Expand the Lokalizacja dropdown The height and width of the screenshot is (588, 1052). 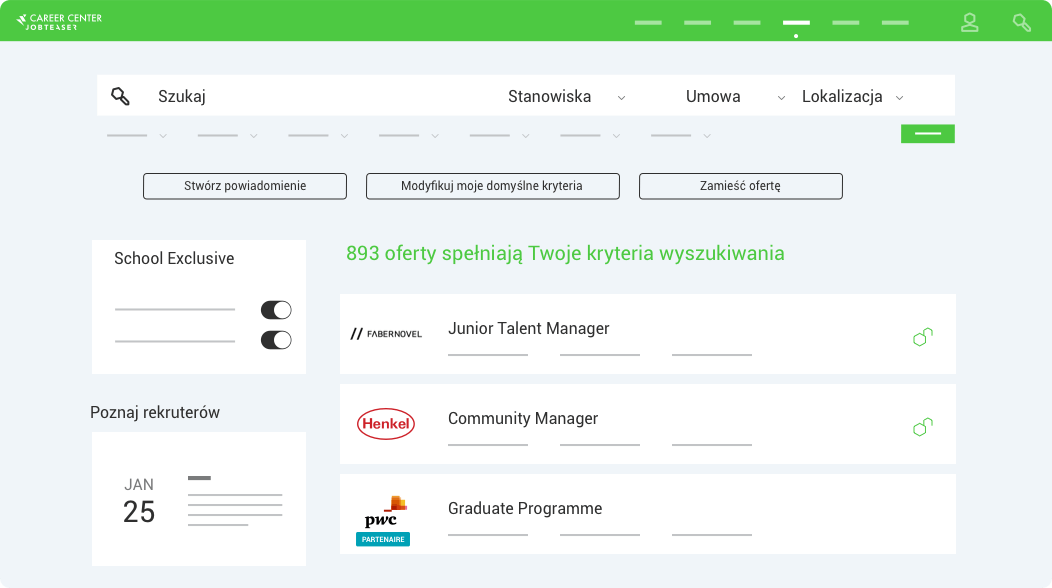(x=852, y=97)
